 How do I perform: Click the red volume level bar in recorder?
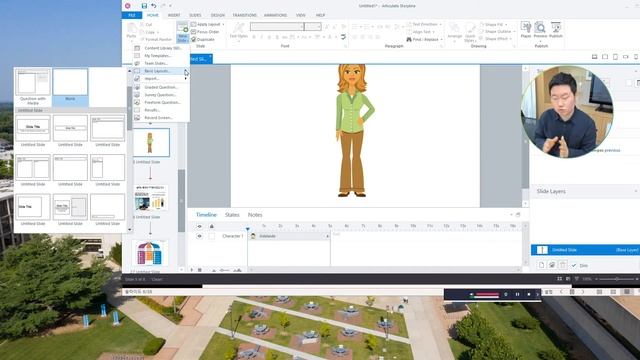click(487, 294)
